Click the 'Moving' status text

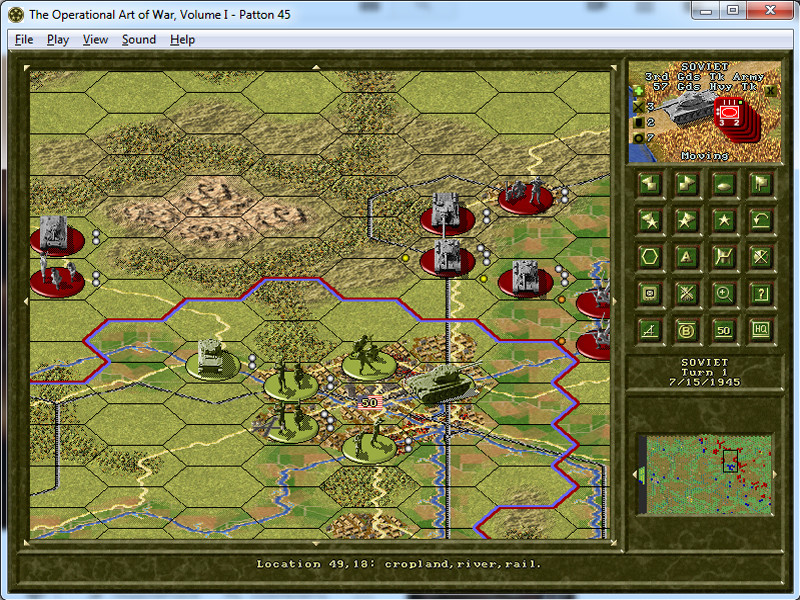[x=705, y=156]
